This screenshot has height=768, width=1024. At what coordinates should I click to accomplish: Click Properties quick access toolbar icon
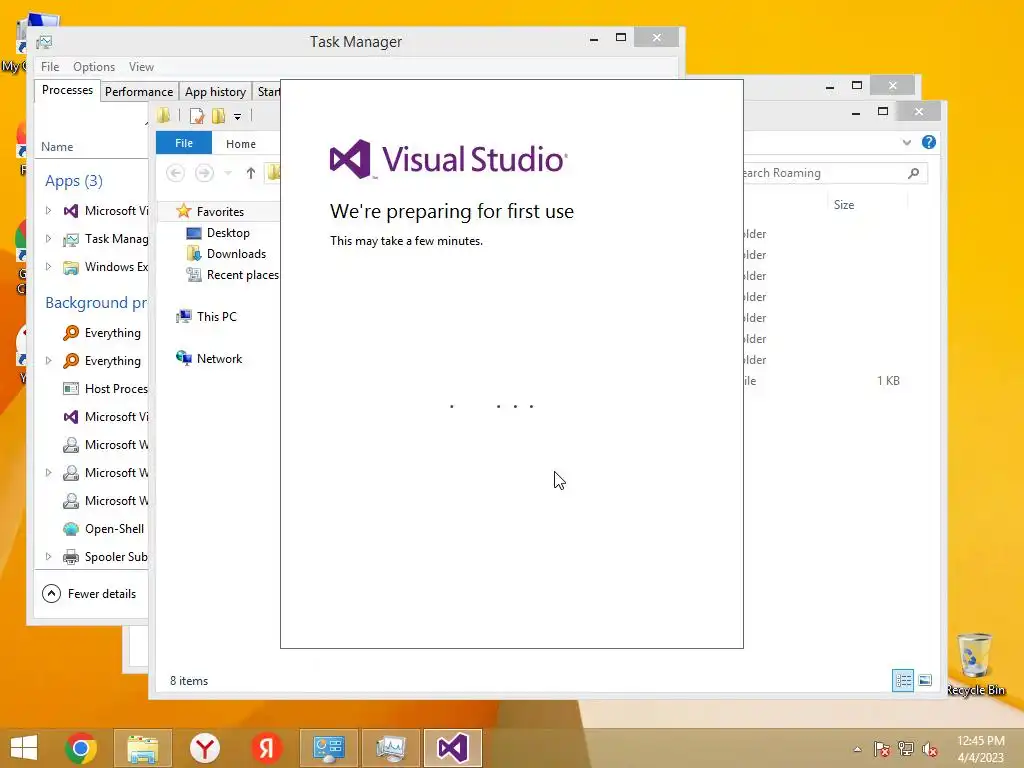coord(197,116)
